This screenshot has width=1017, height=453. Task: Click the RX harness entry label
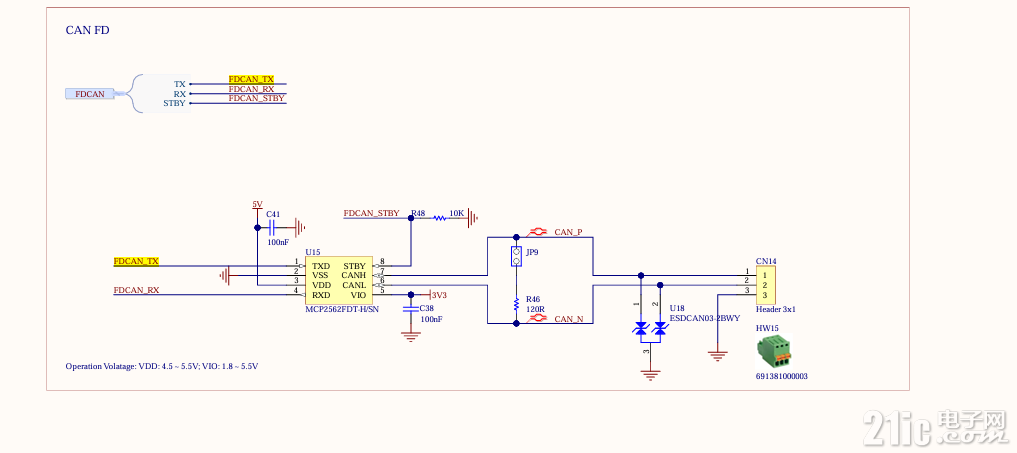tap(180, 94)
